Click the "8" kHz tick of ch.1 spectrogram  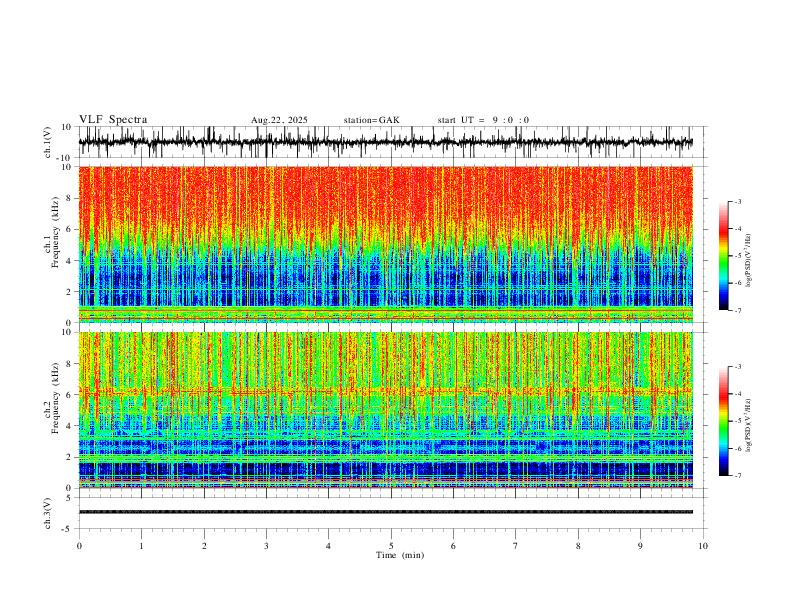pos(69,198)
